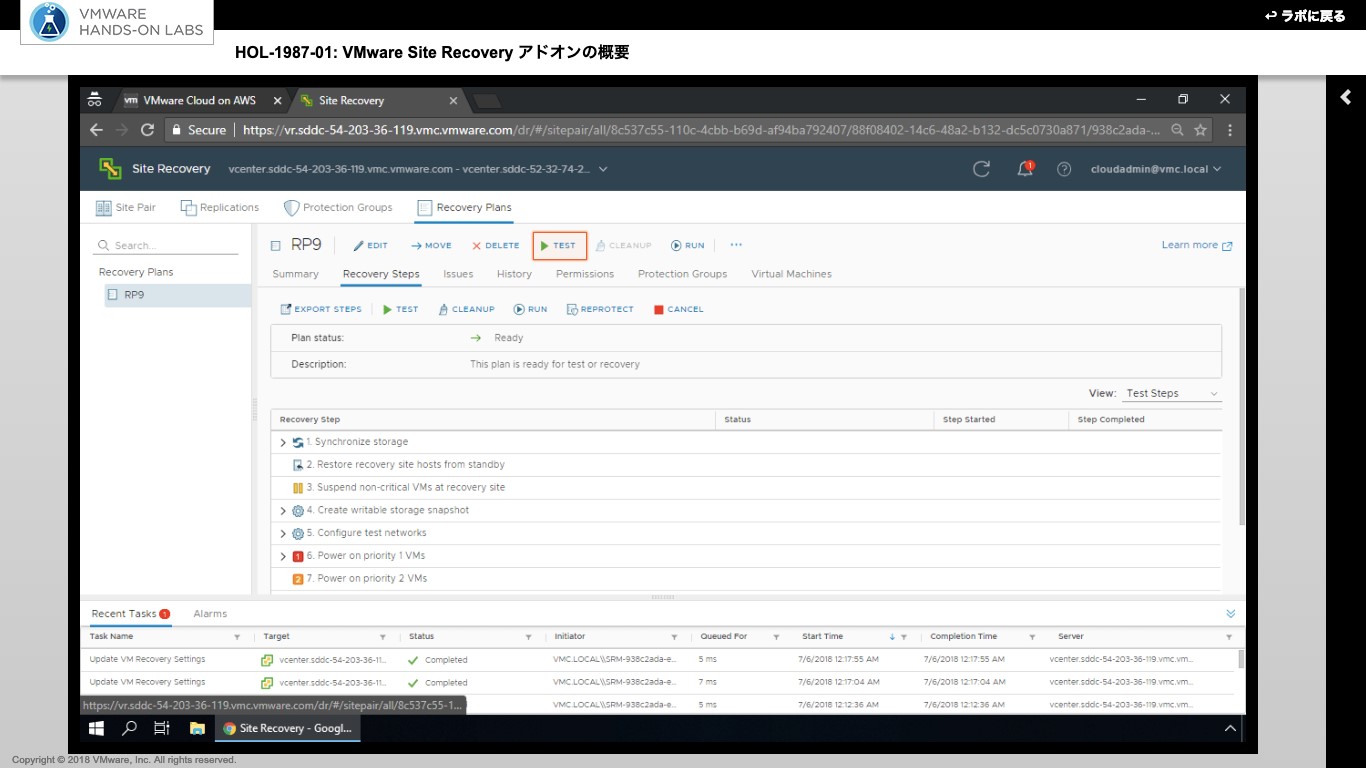Image resolution: width=1366 pixels, height=768 pixels.
Task: Expand Power on priority 1 VMs step
Action: point(283,557)
